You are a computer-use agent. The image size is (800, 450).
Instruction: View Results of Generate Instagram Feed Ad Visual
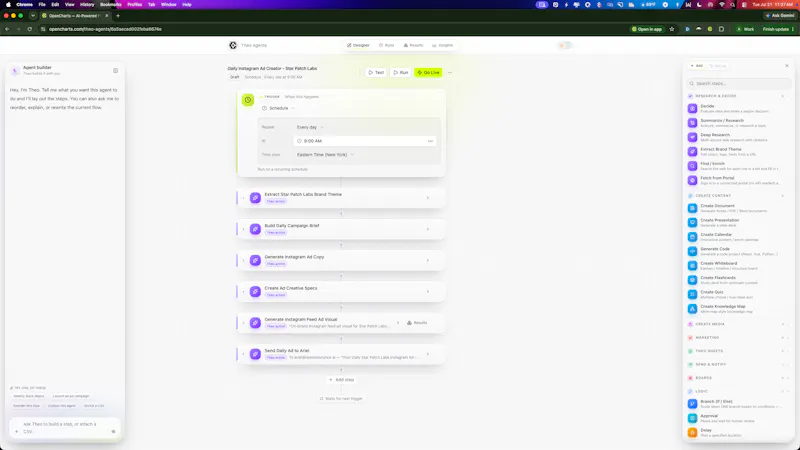click(417, 323)
